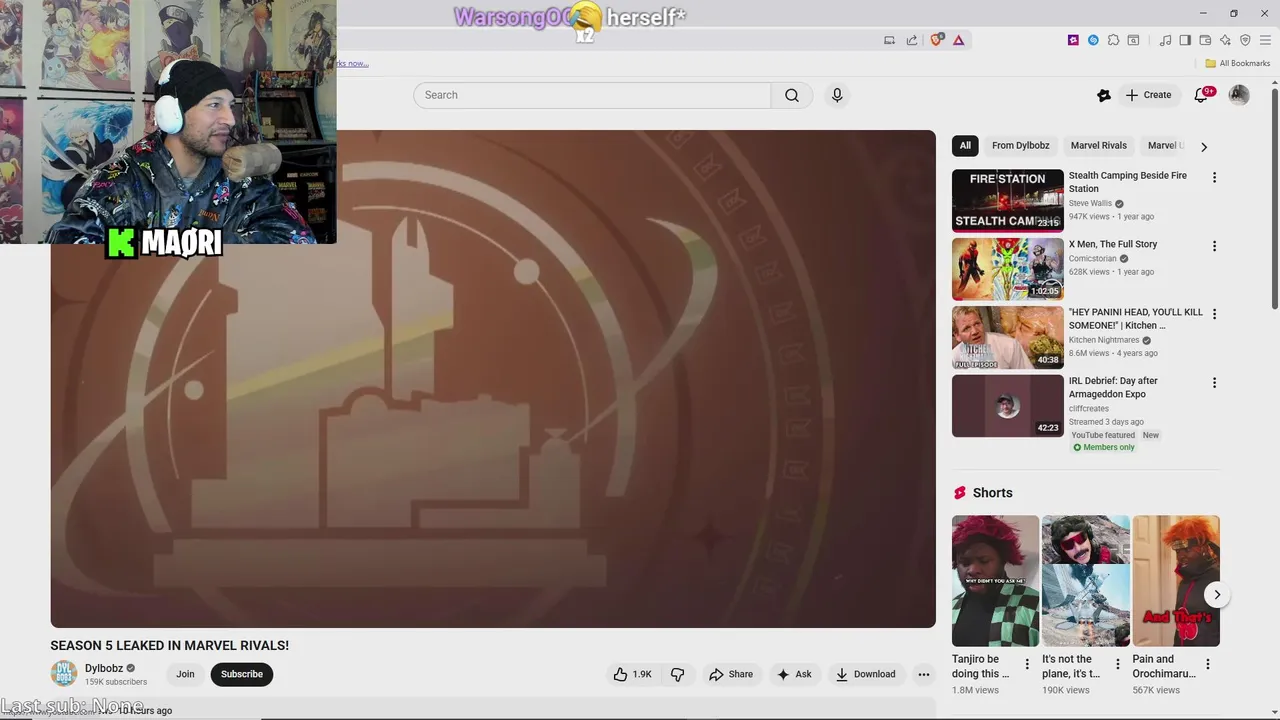This screenshot has width=1280, height=720.
Task: Open the extensions puzzle icon
Action: point(1113,40)
